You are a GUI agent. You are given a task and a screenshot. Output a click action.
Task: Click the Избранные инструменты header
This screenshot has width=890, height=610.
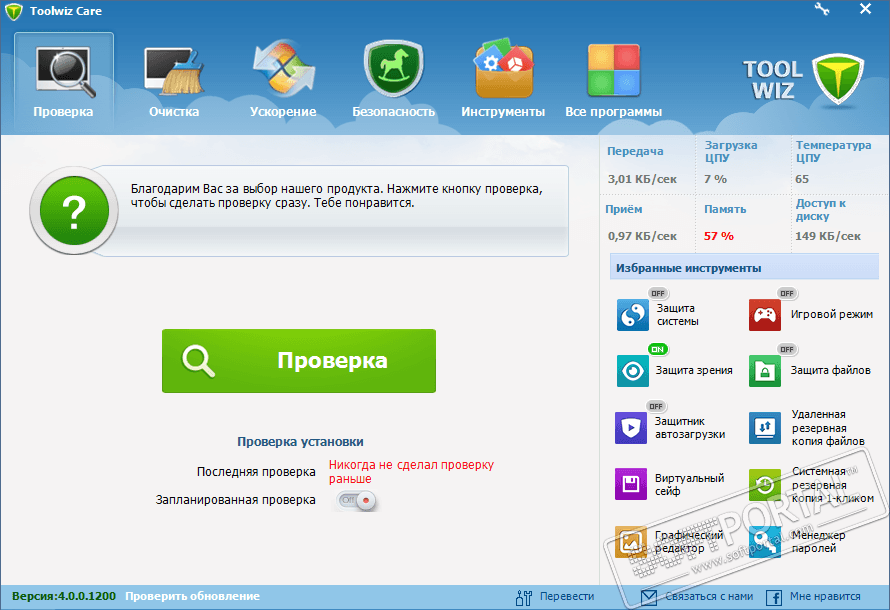[744, 268]
